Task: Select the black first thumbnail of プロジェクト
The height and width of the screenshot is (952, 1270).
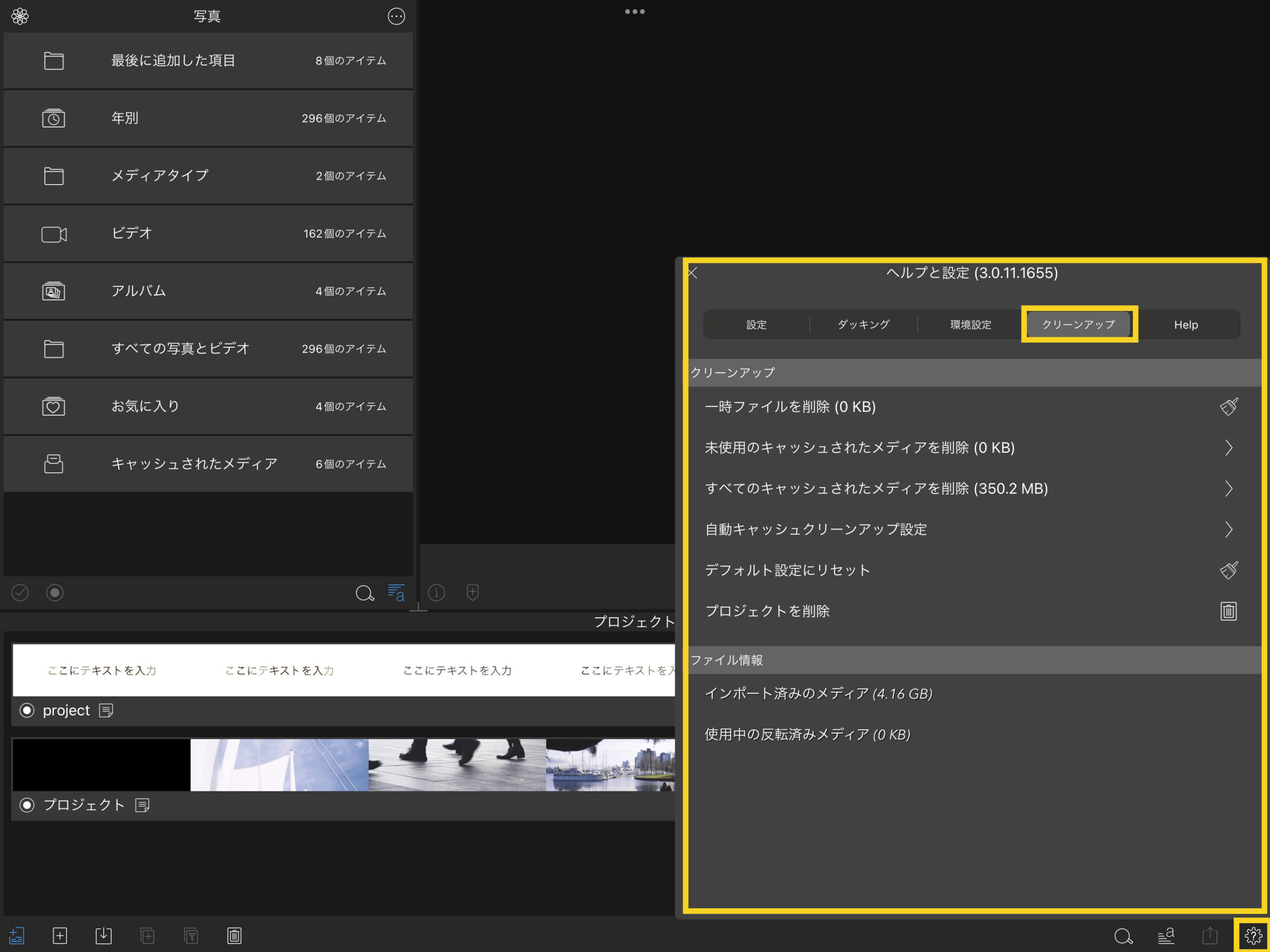Action: pyautogui.click(x=102, y=765)
